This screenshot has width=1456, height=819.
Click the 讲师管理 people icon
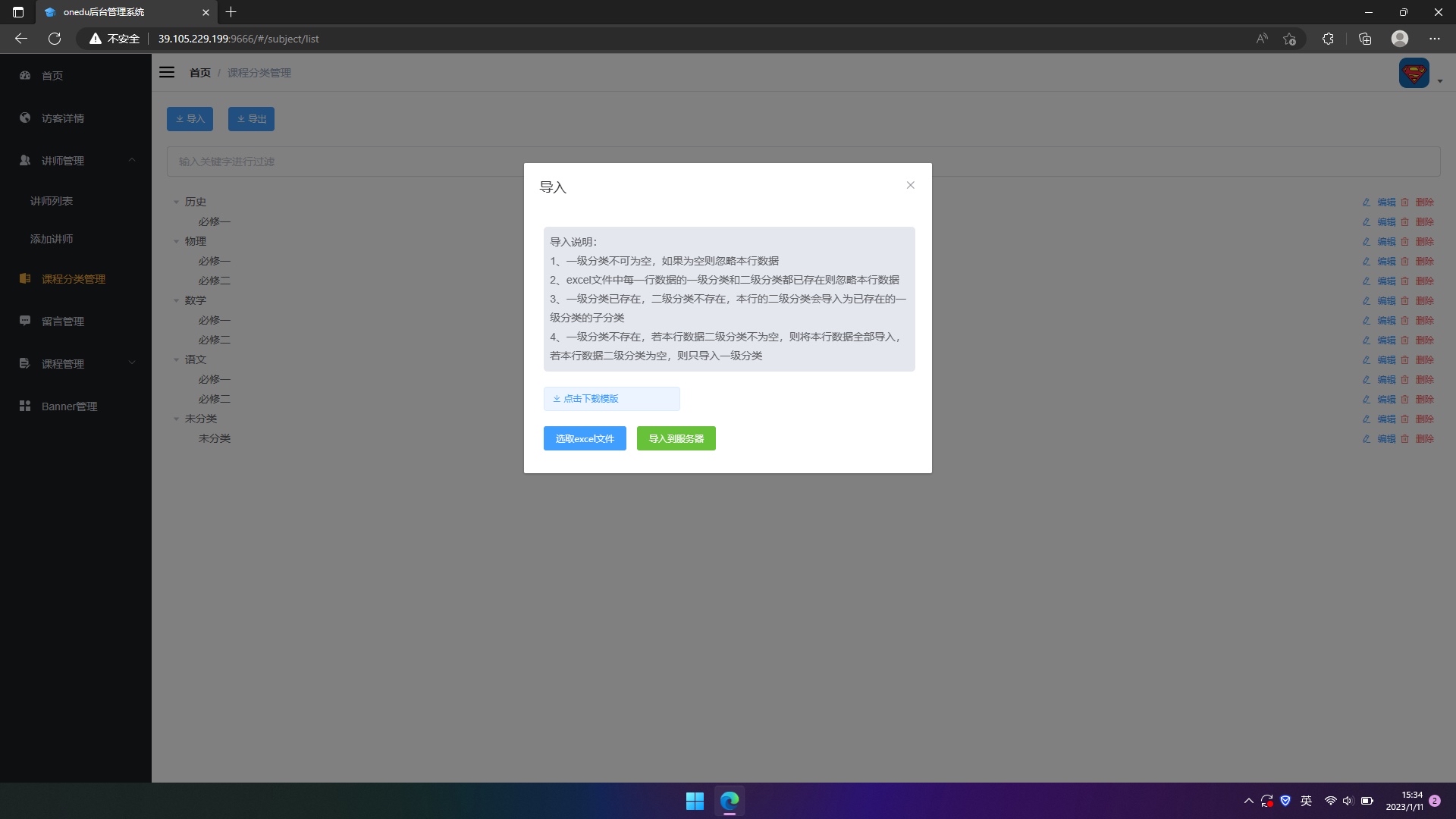point(25,160)
